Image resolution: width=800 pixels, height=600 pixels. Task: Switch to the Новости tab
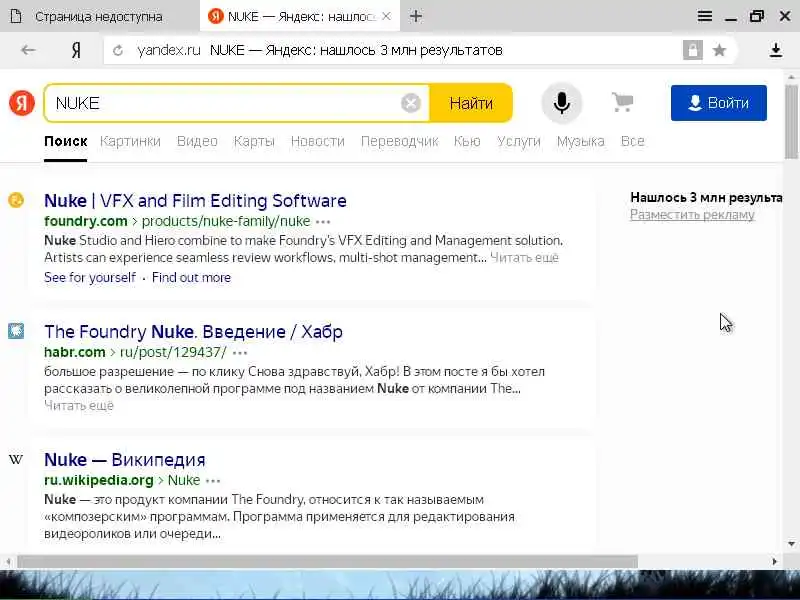[318, 141]
